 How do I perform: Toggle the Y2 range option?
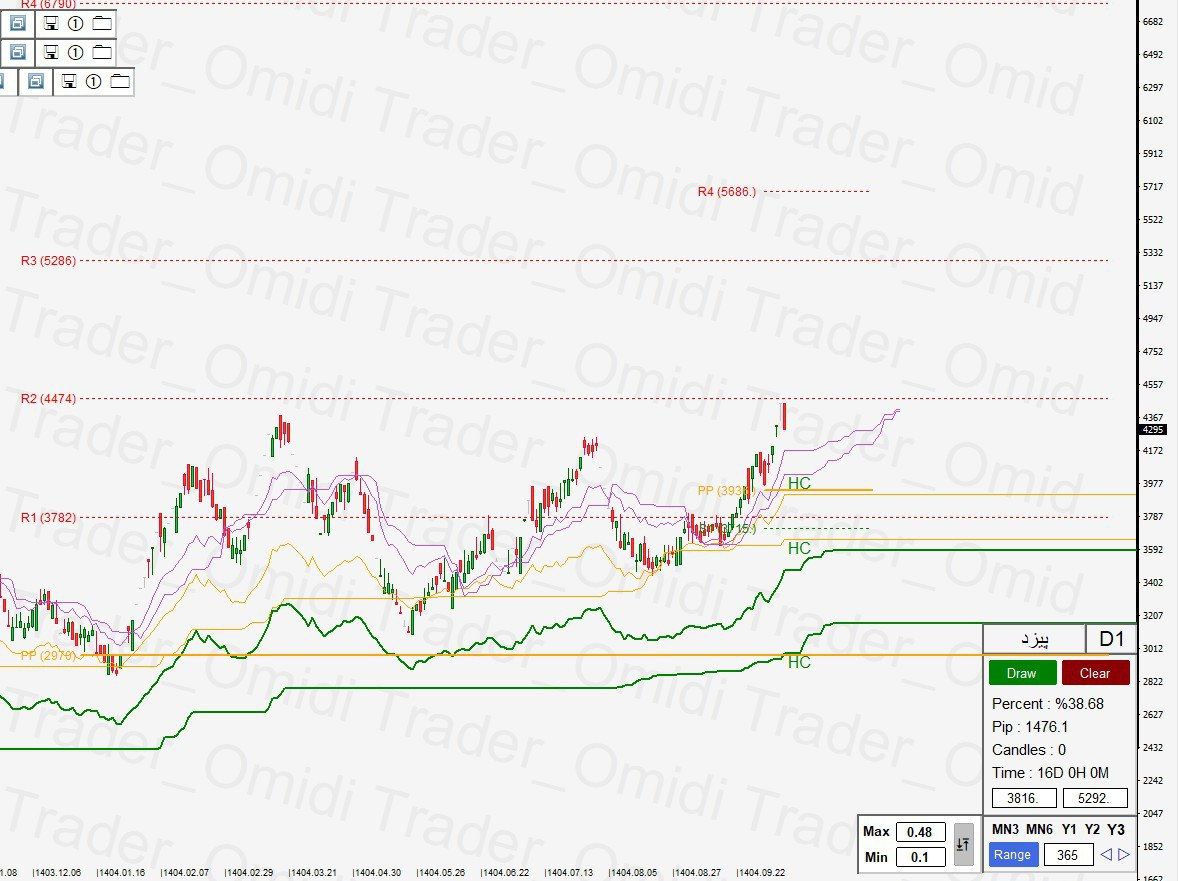pos(1091,830)
